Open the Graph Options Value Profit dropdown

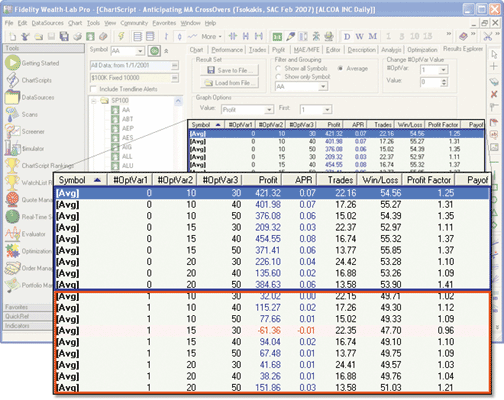click(269, 110)
